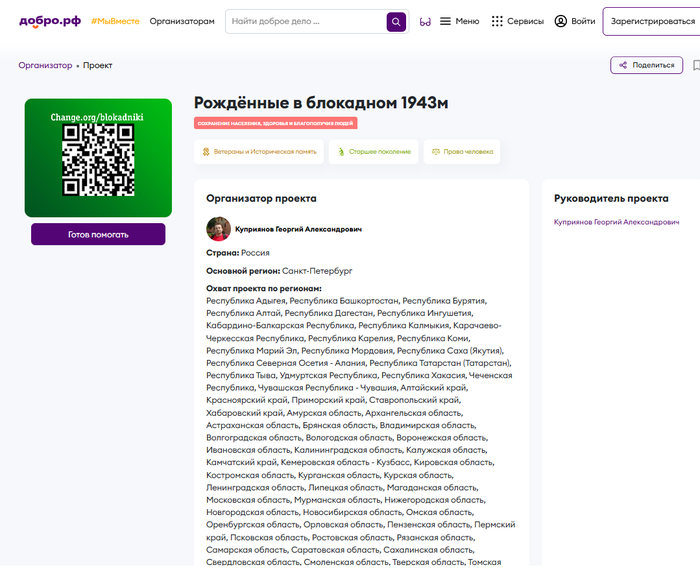Click the Проект breadcrumb
Viewport: 700px width, 576px height.
tap(97, 65)
